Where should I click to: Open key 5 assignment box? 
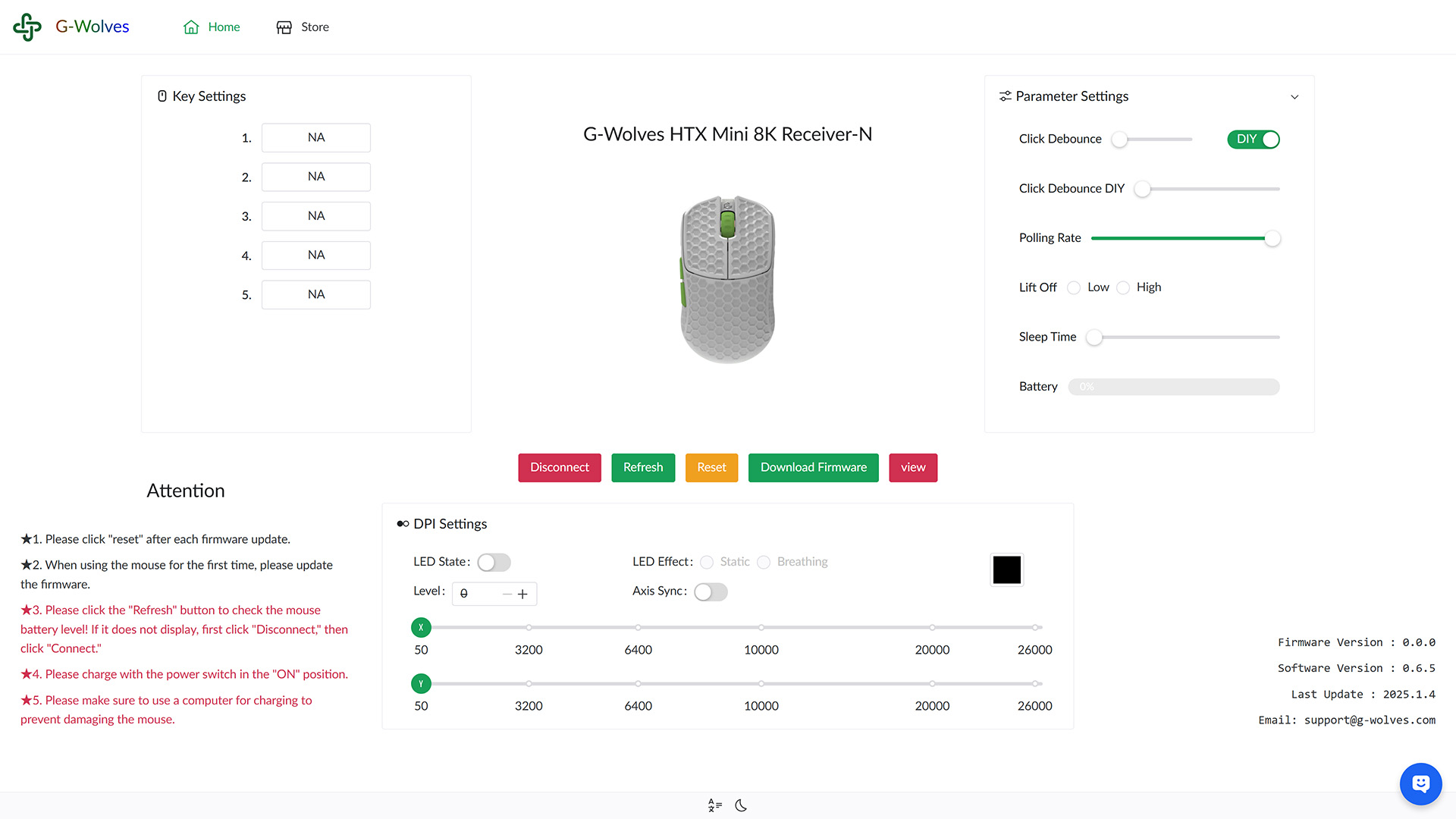[x=316, y=295]
